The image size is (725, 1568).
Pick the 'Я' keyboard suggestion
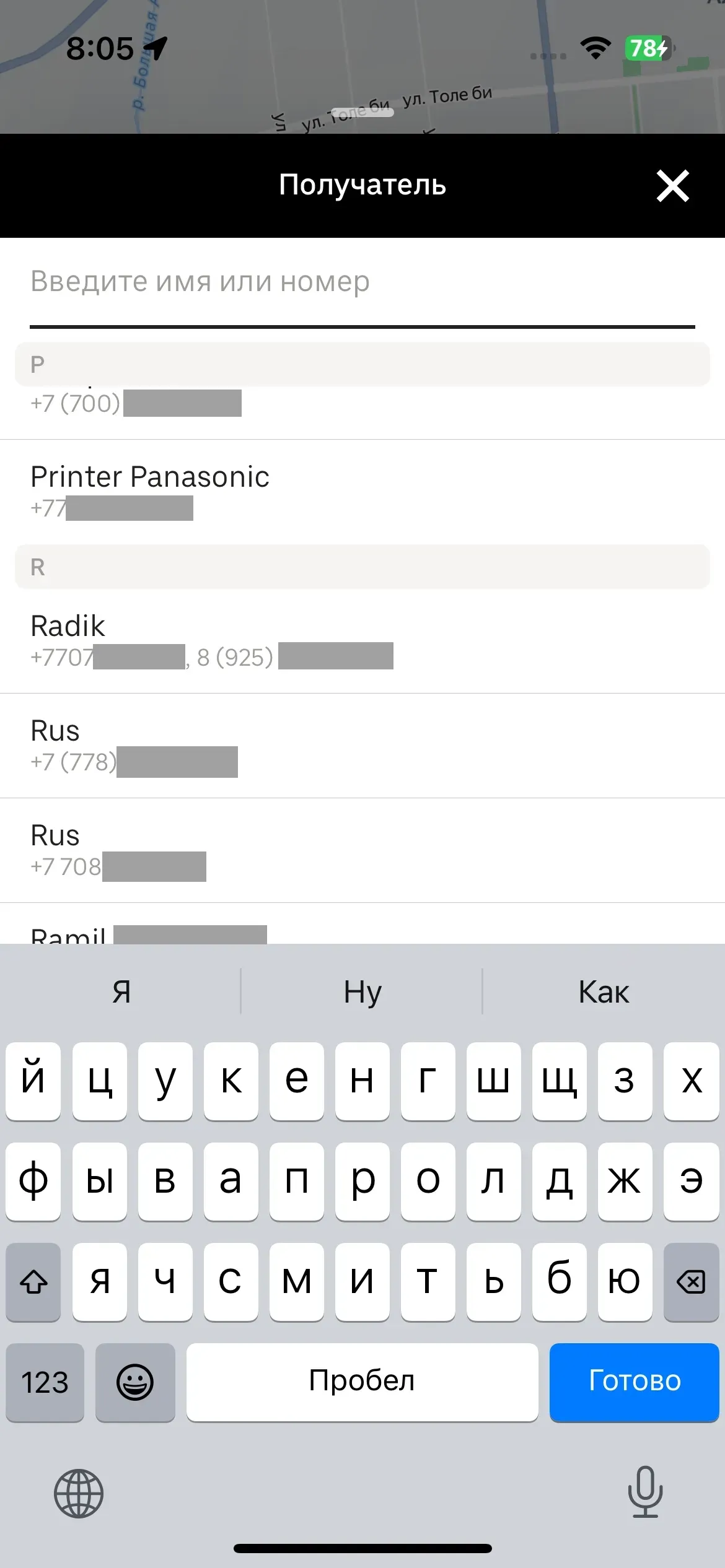pos(121,992)
